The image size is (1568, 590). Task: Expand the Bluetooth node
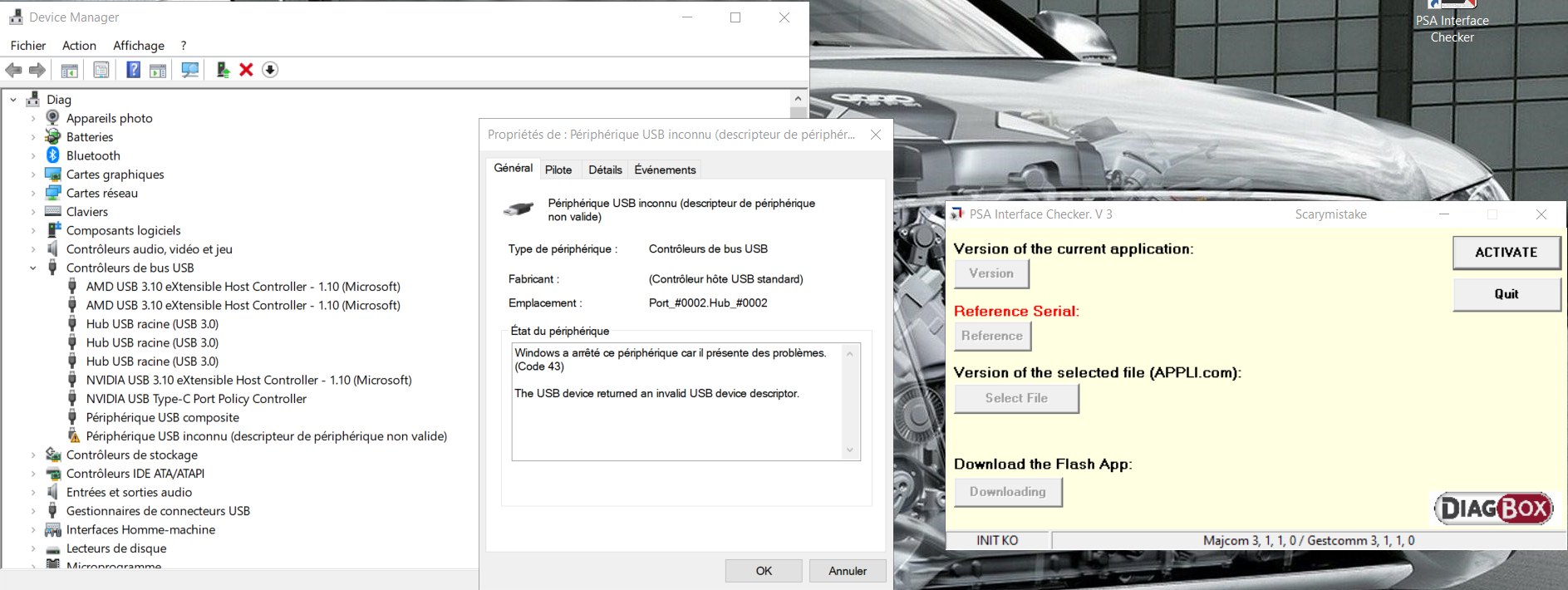click(x=33, y=155)
